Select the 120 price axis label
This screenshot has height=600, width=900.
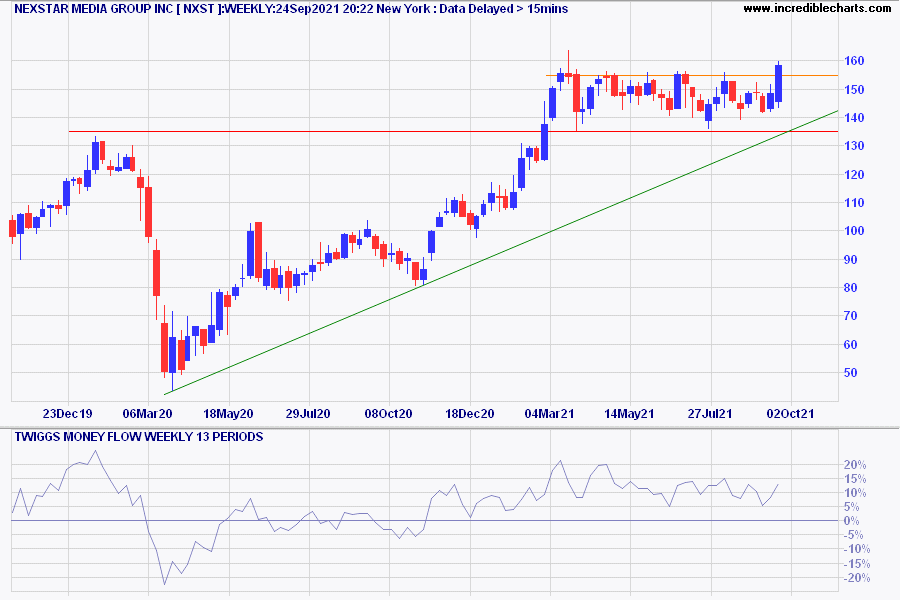[854, 175]
